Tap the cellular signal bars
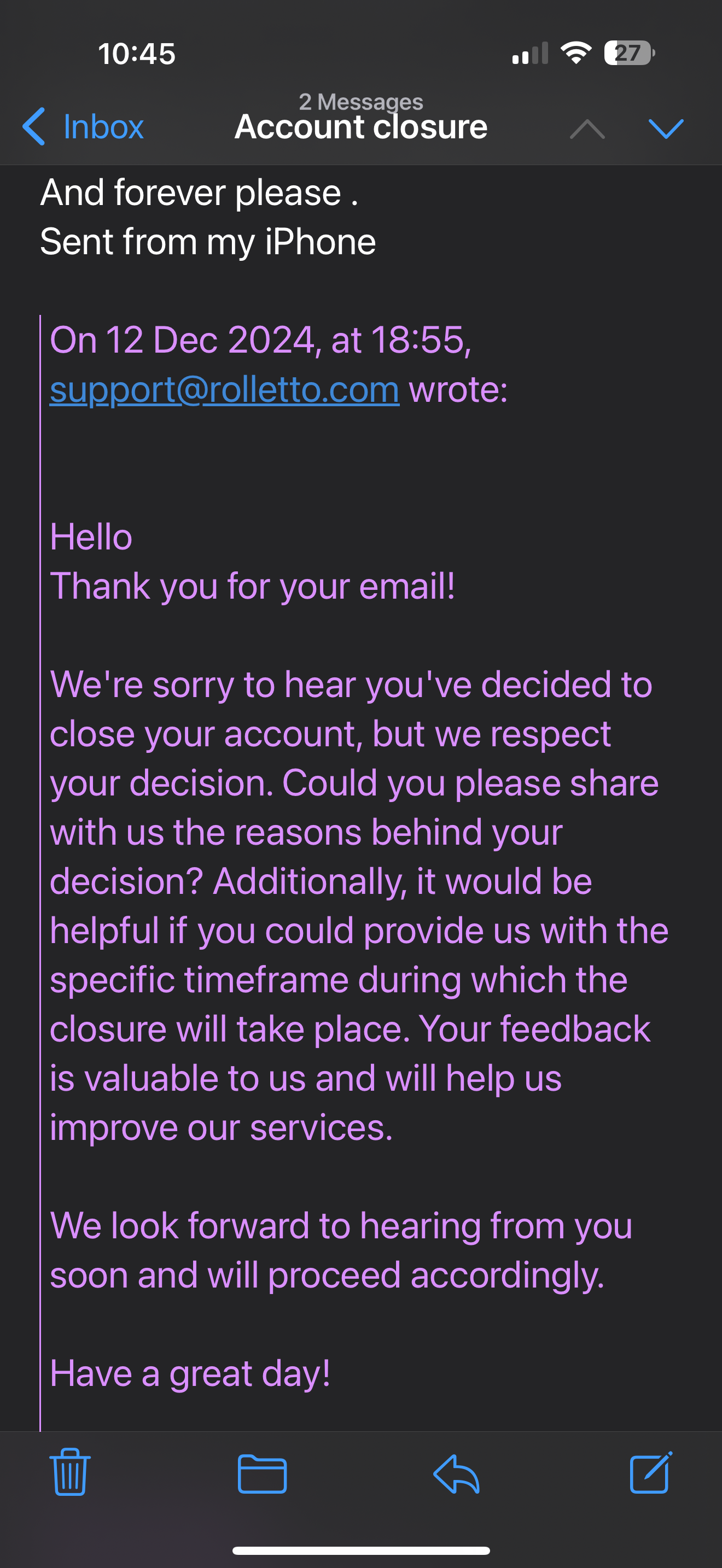Viewport: 722px width, 1568px height. 529,54
